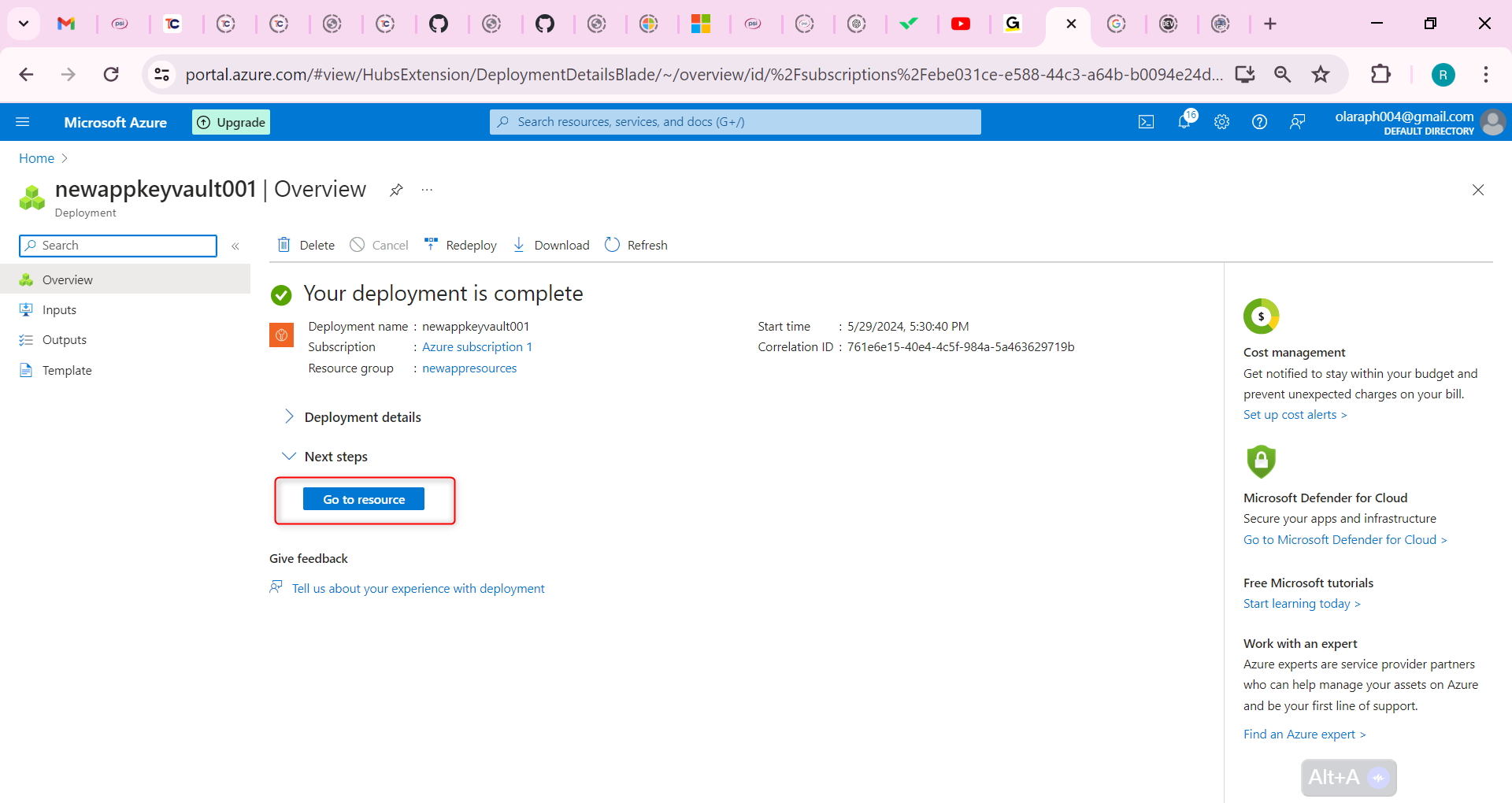
Task: Open the feedback icon in Azure header
Action: (1297, 122)
